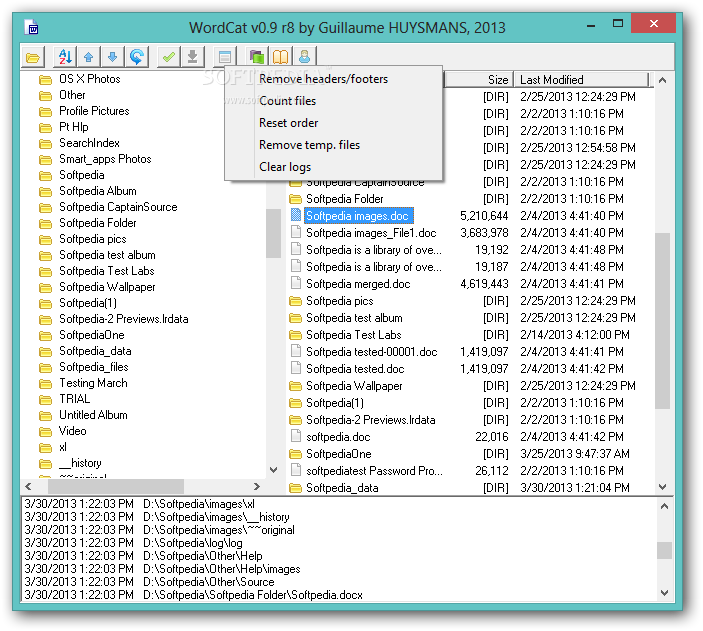Select Testing March folder in tree
The image size is (703, 631).
pyautogui.click(x=93, y=383)
